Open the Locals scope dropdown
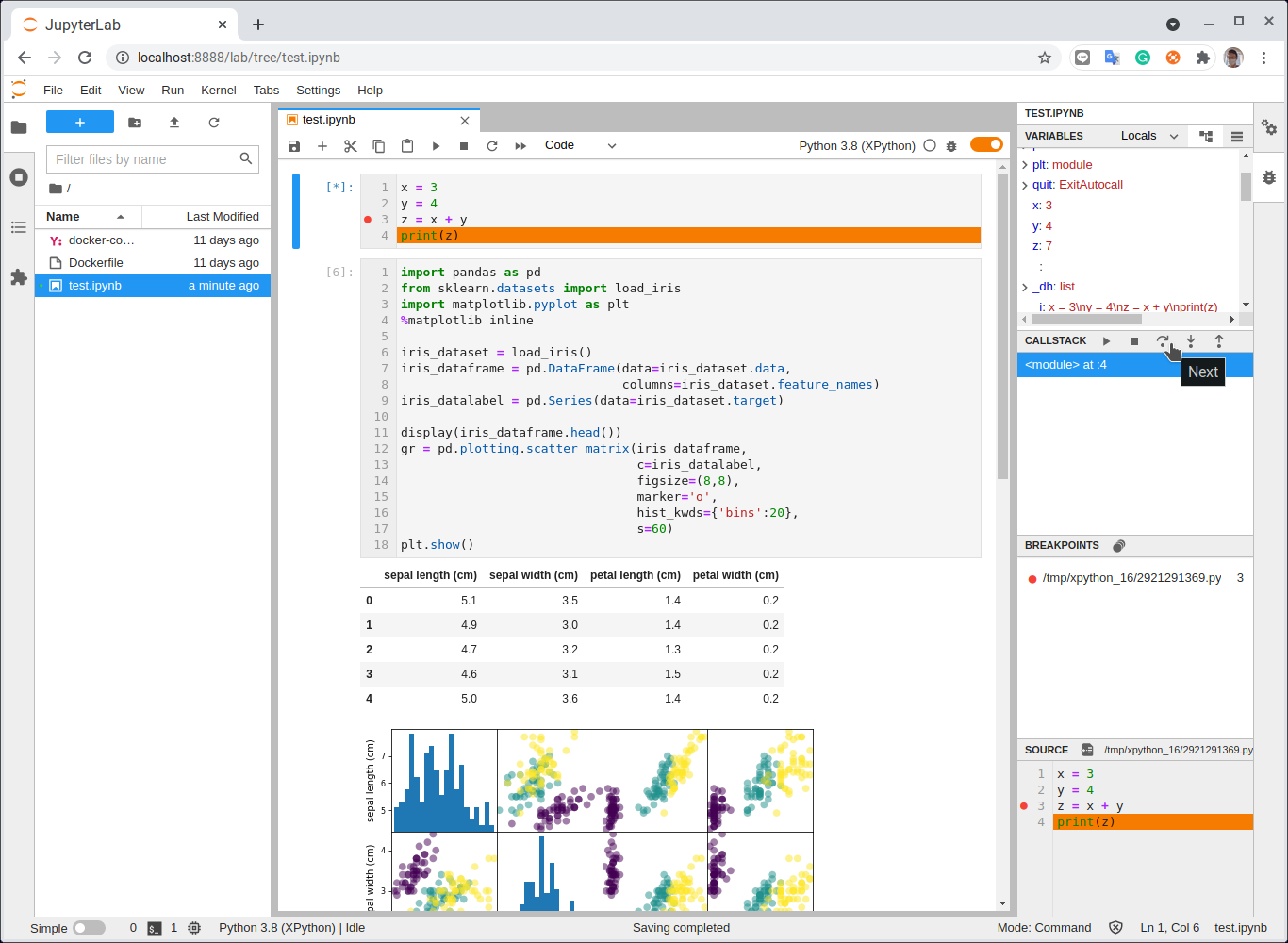 tap(1147, 136)
